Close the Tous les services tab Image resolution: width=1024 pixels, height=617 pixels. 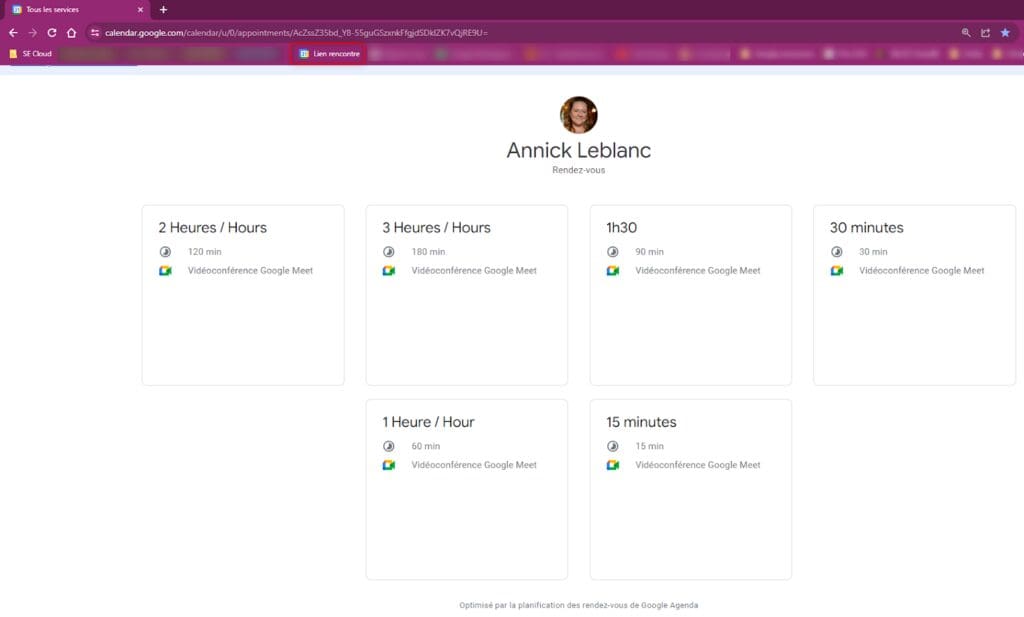140,10
